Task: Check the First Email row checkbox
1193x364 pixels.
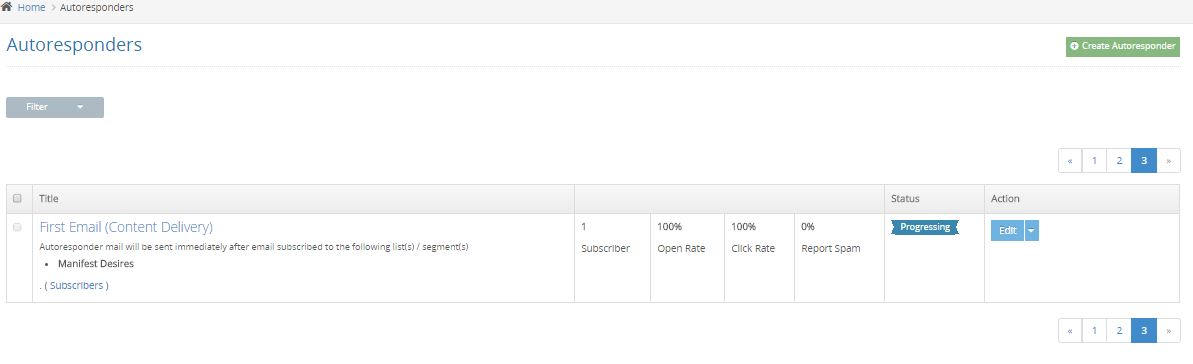Action: (17, 227)
